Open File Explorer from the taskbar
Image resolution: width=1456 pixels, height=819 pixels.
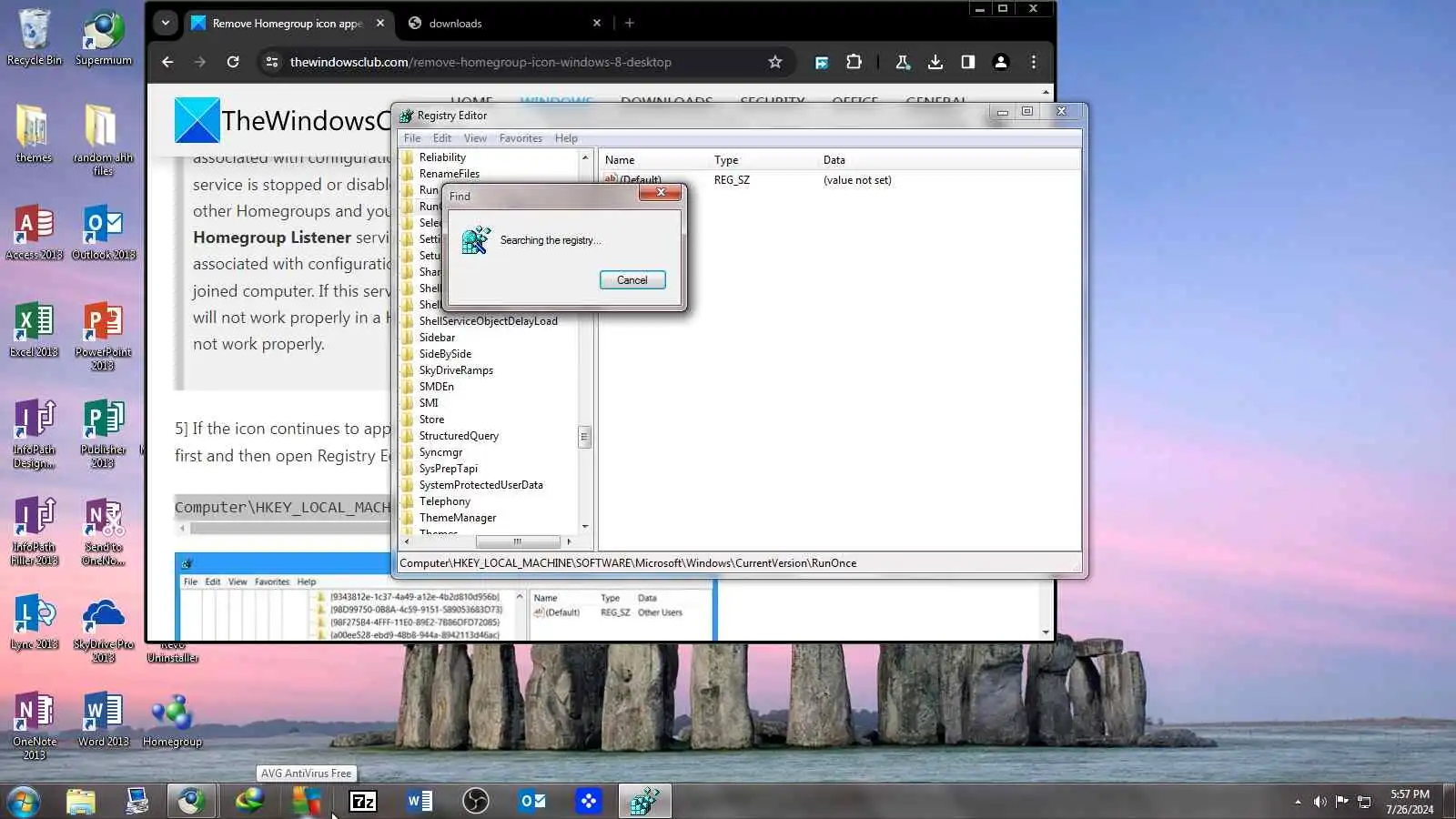point(80,801)
